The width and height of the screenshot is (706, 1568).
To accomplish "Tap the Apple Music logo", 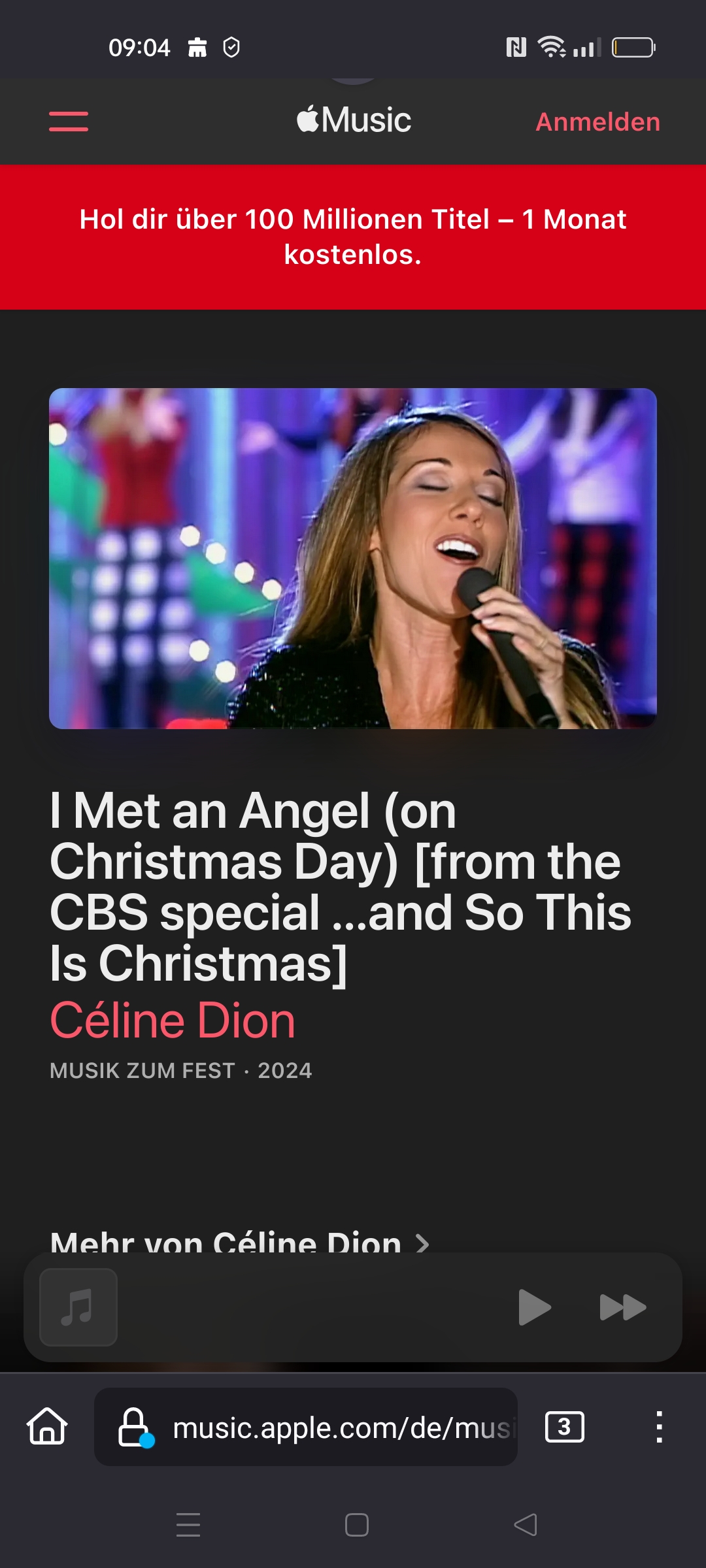I will (x=354, y=120).
